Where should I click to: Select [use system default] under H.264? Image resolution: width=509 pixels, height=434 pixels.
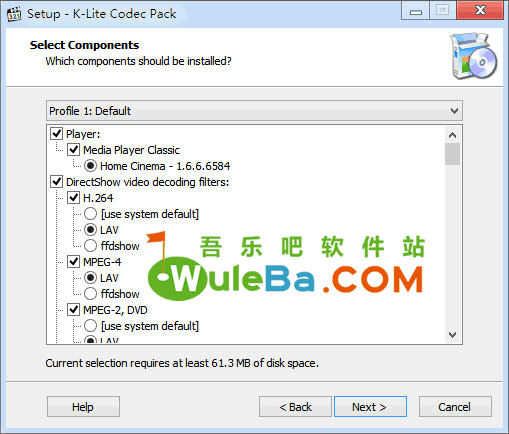90,214
